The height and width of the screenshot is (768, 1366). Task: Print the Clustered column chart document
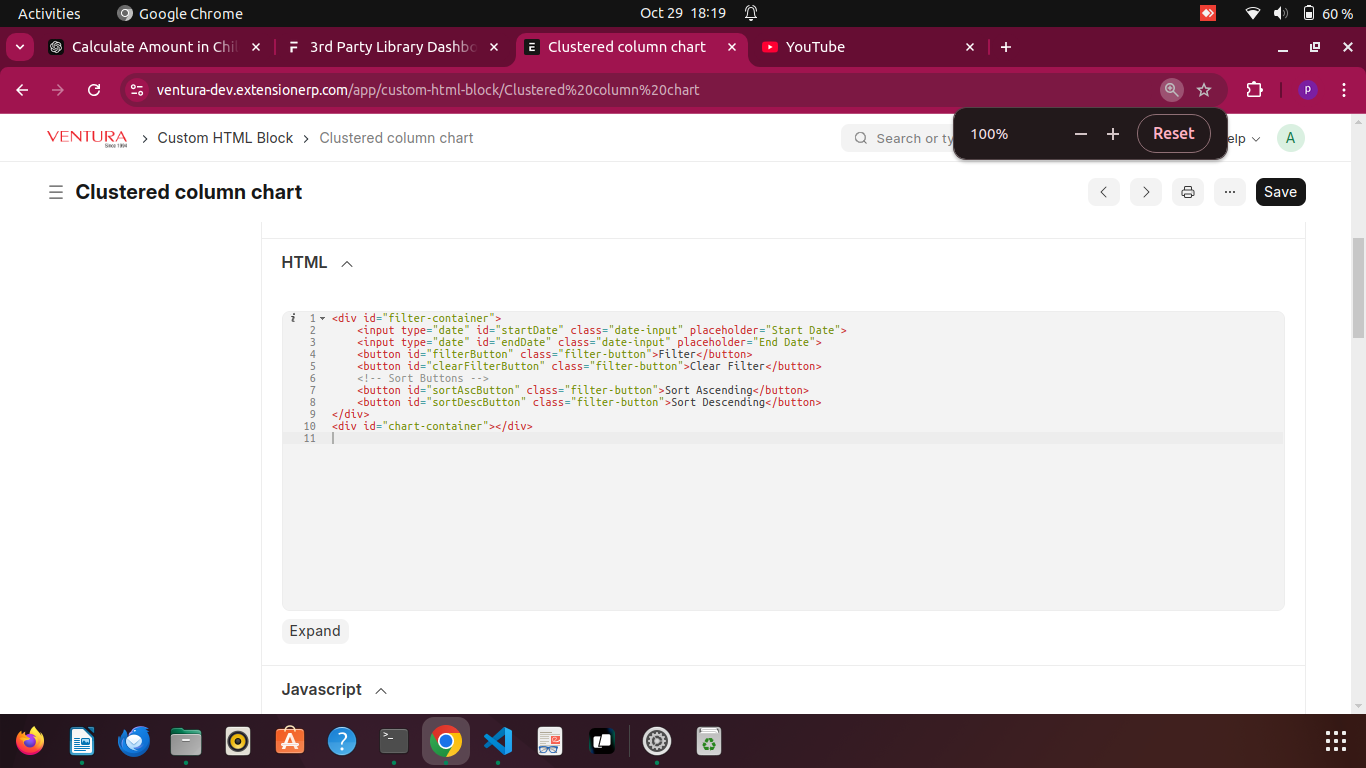pyautogui.click(x=1188, y=192)
